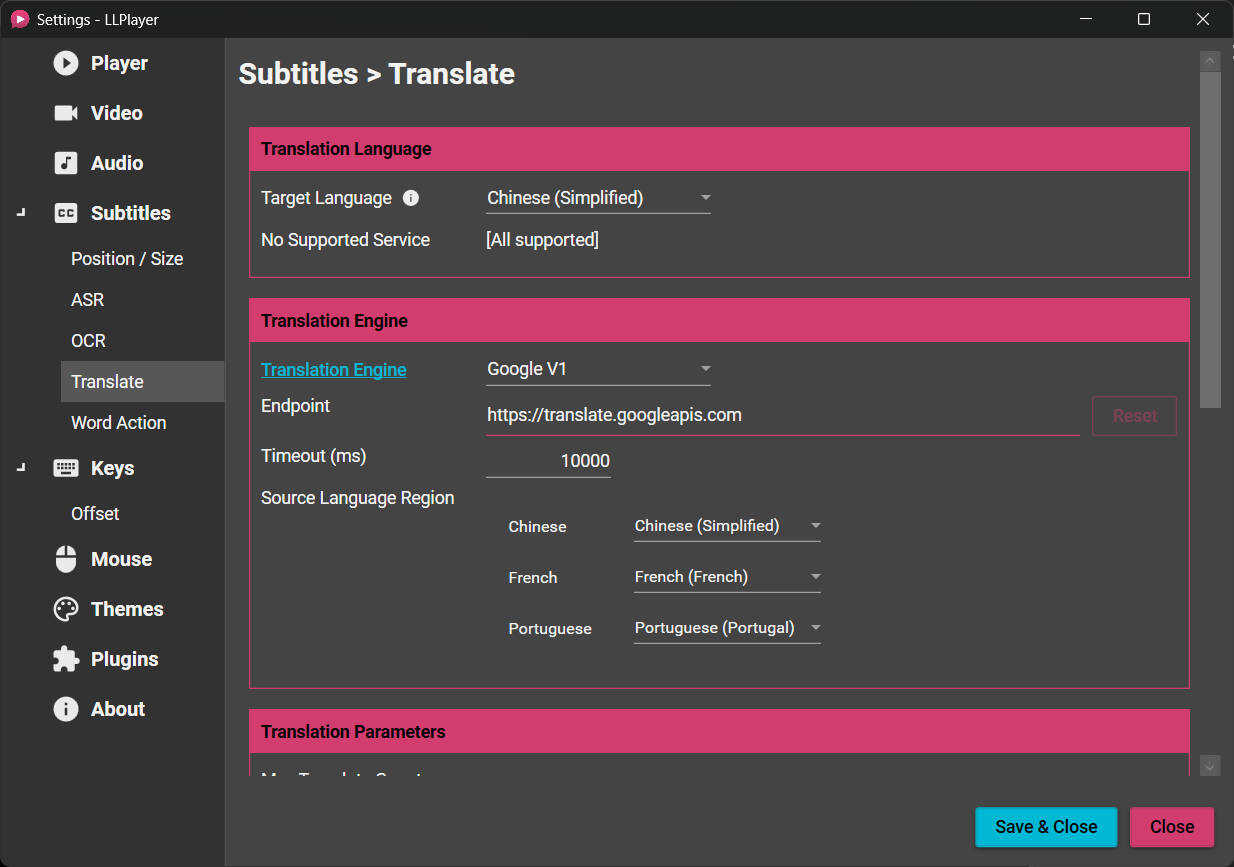1234x867 pixels.
Task: Select the Player section play icon
Action: [64, 63]
